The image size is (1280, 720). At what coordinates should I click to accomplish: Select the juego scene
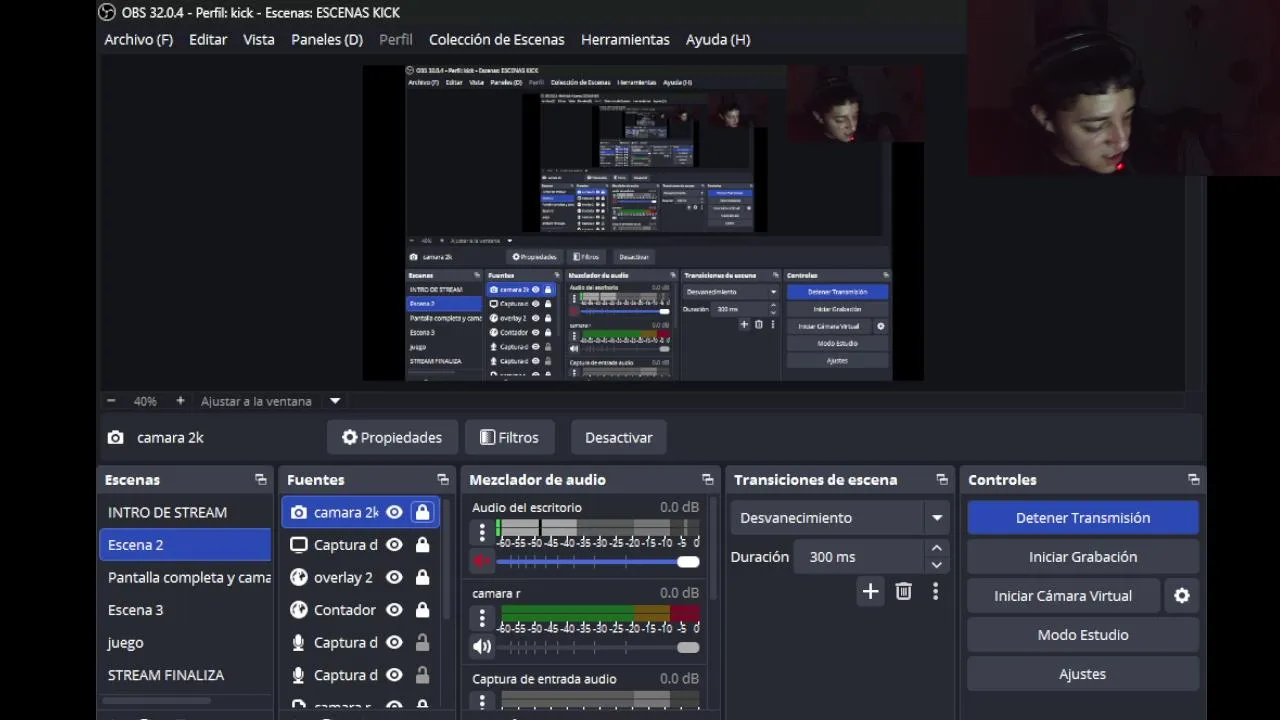[x=185, y=643]
